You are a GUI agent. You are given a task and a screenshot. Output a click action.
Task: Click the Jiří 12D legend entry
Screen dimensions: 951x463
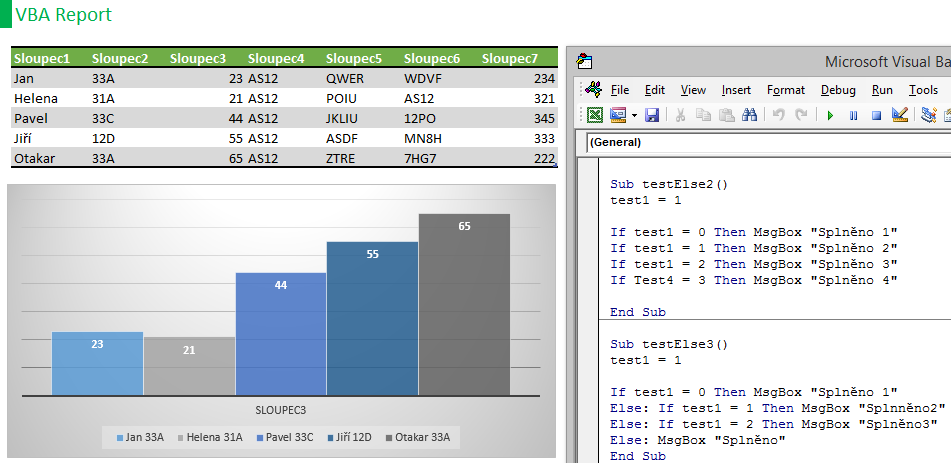pyautogui.click(x=349, y=437)
